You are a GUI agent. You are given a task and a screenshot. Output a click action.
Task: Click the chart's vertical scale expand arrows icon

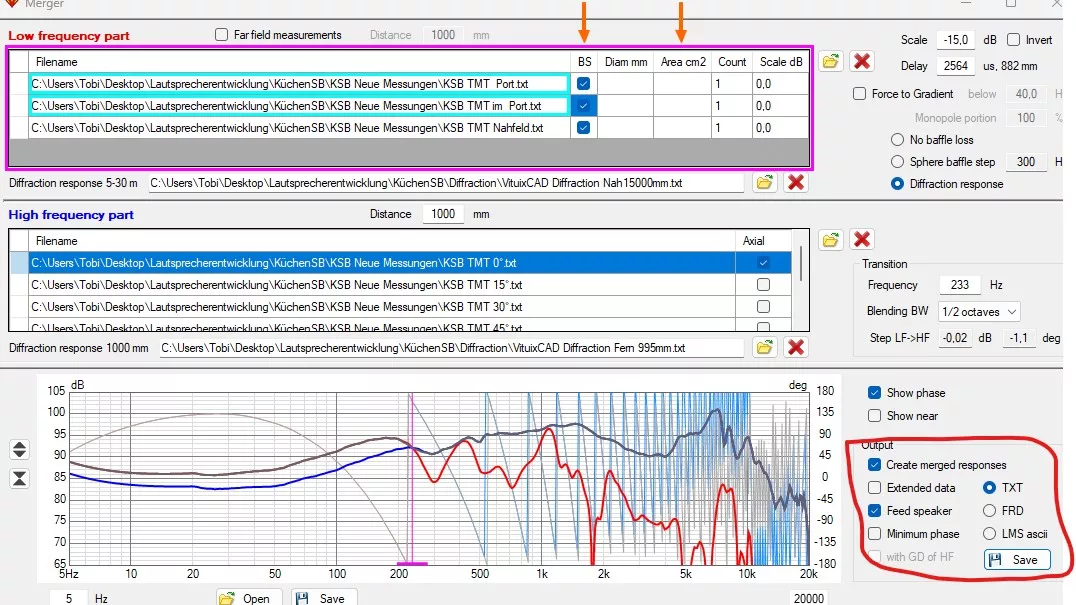20,450
